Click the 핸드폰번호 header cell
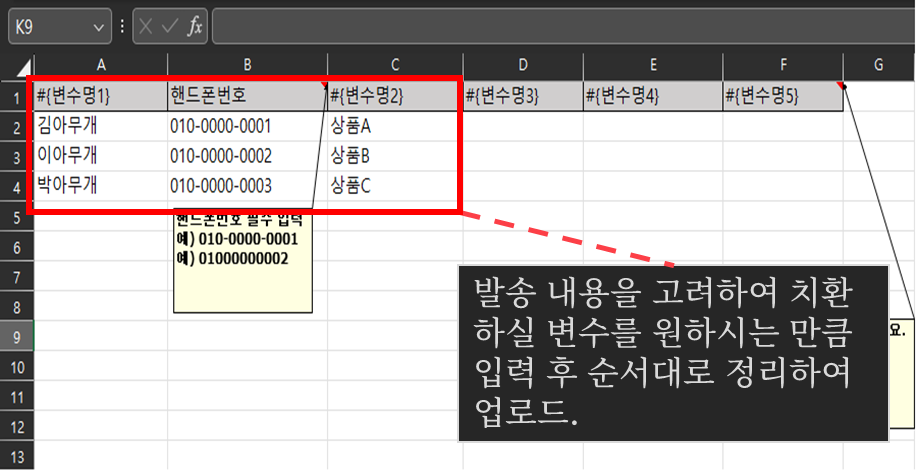This screenshot has height=472, width=916. click(247, 96)
